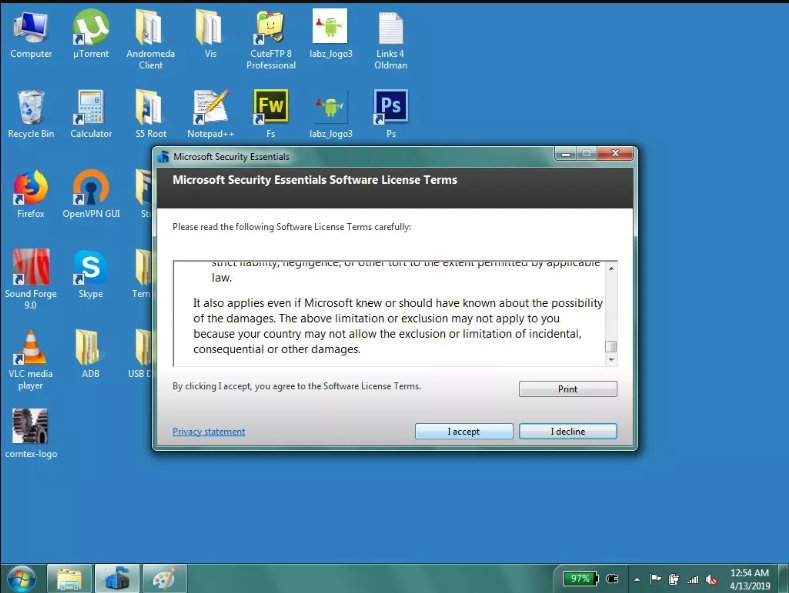Open the Privacy statement link
This screenshot has height=593, width=789.
coord(209,432)
